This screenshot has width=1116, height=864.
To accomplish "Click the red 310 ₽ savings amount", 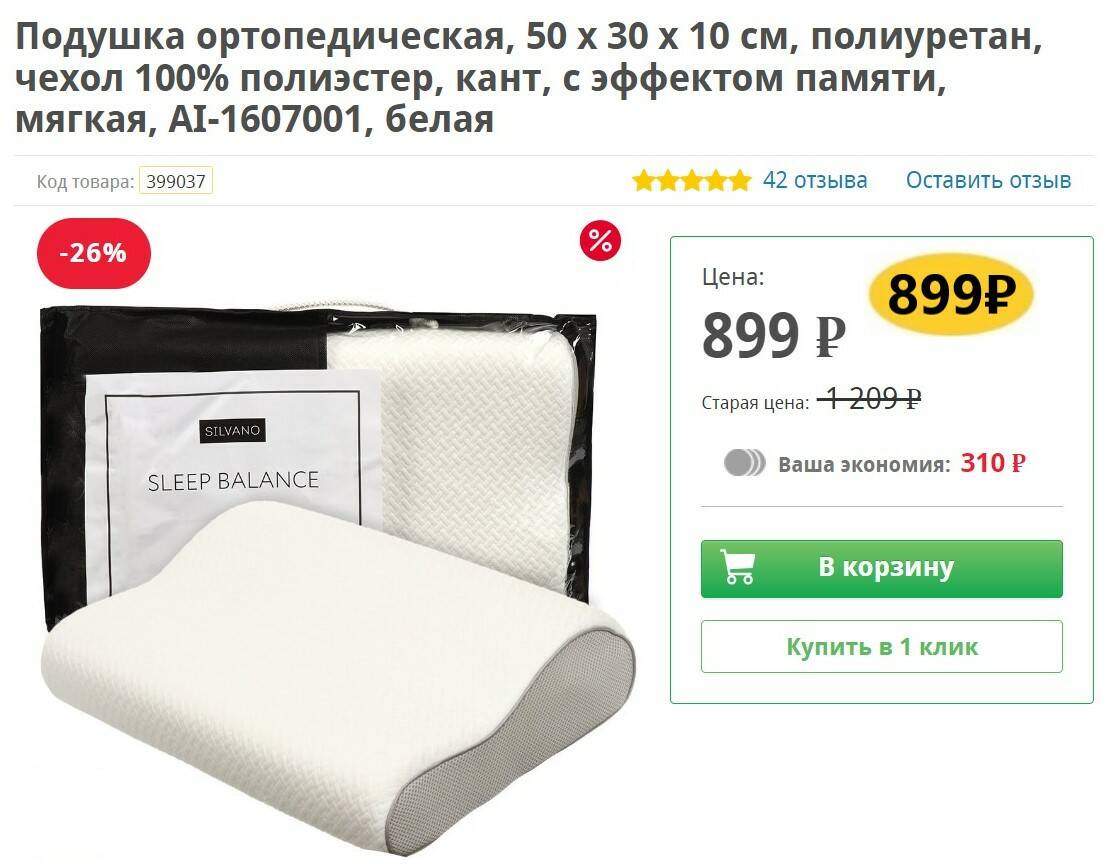I will tap(994, 463).
